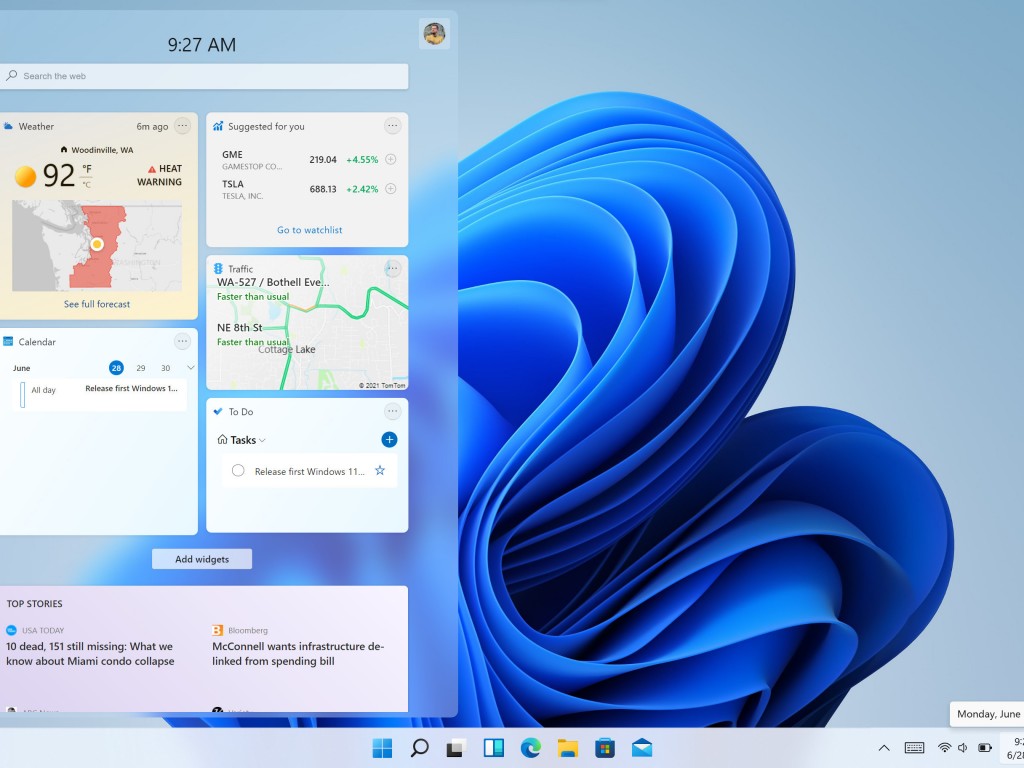Click the Task View taskbar icon
The height and width of the screenshot is (768, 1024).
pos(457,748)
